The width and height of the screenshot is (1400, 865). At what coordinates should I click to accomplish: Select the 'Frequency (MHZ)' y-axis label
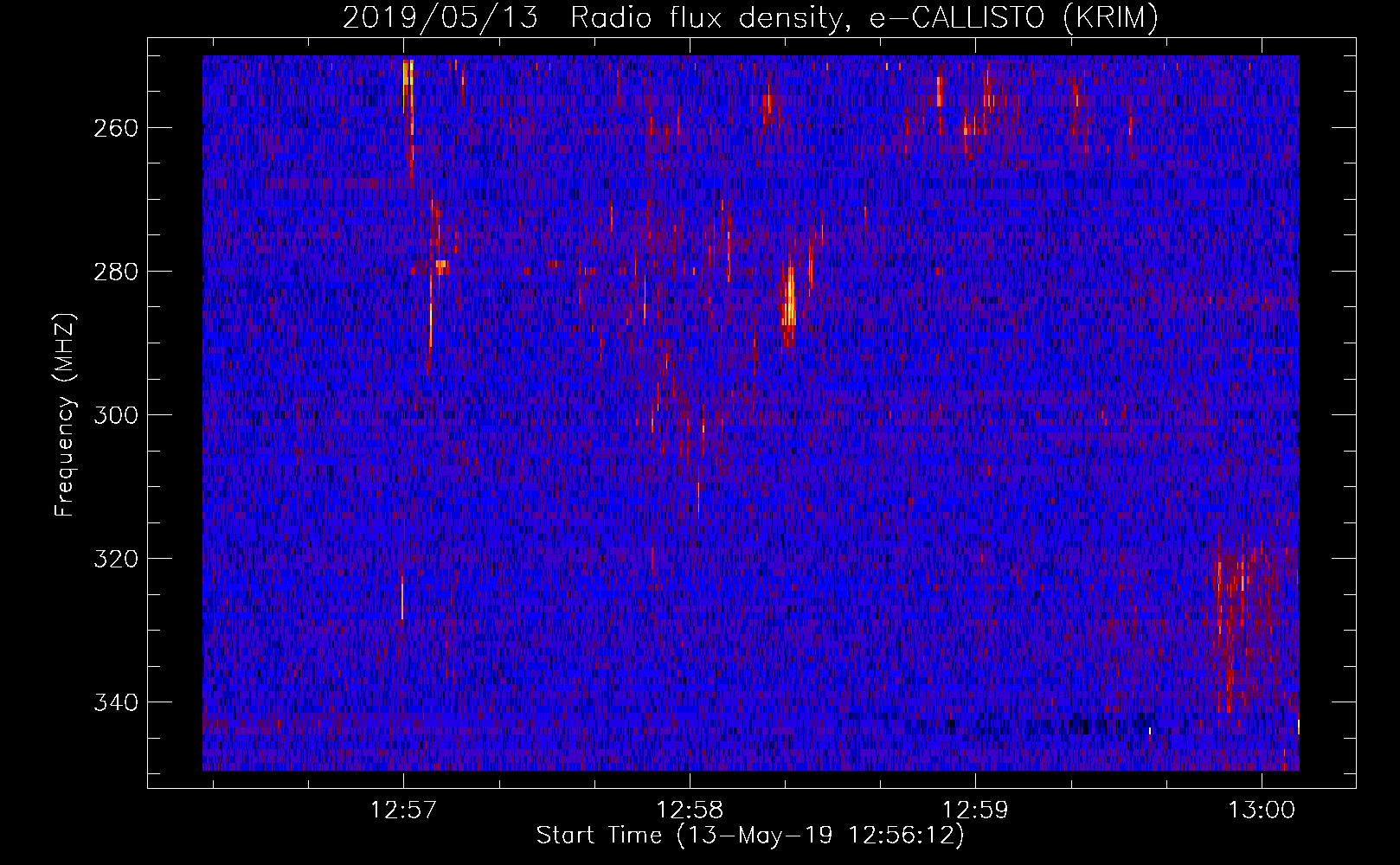coord(65,414)
